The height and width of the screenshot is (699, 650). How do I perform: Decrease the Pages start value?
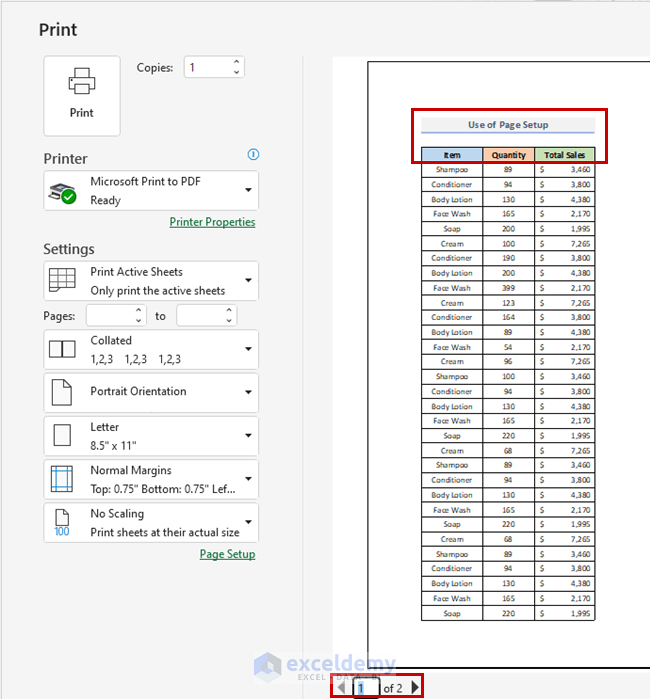coord(139,321)
